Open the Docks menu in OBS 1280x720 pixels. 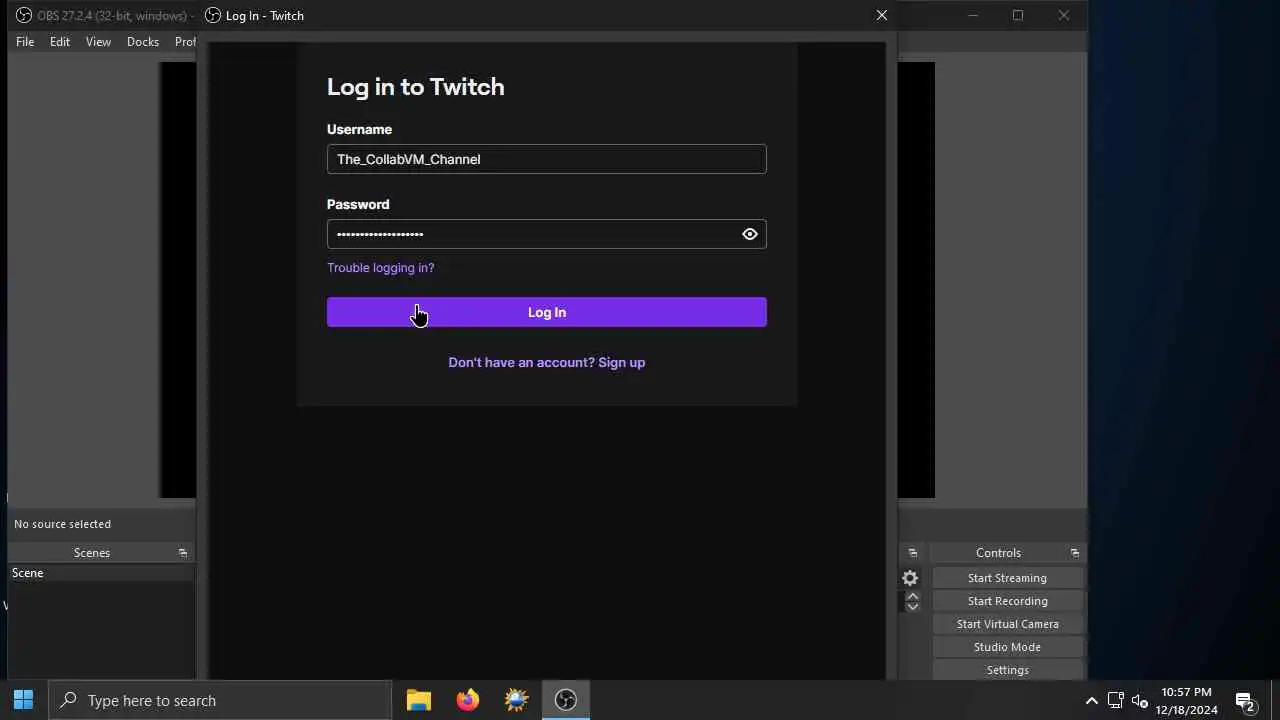143,42
